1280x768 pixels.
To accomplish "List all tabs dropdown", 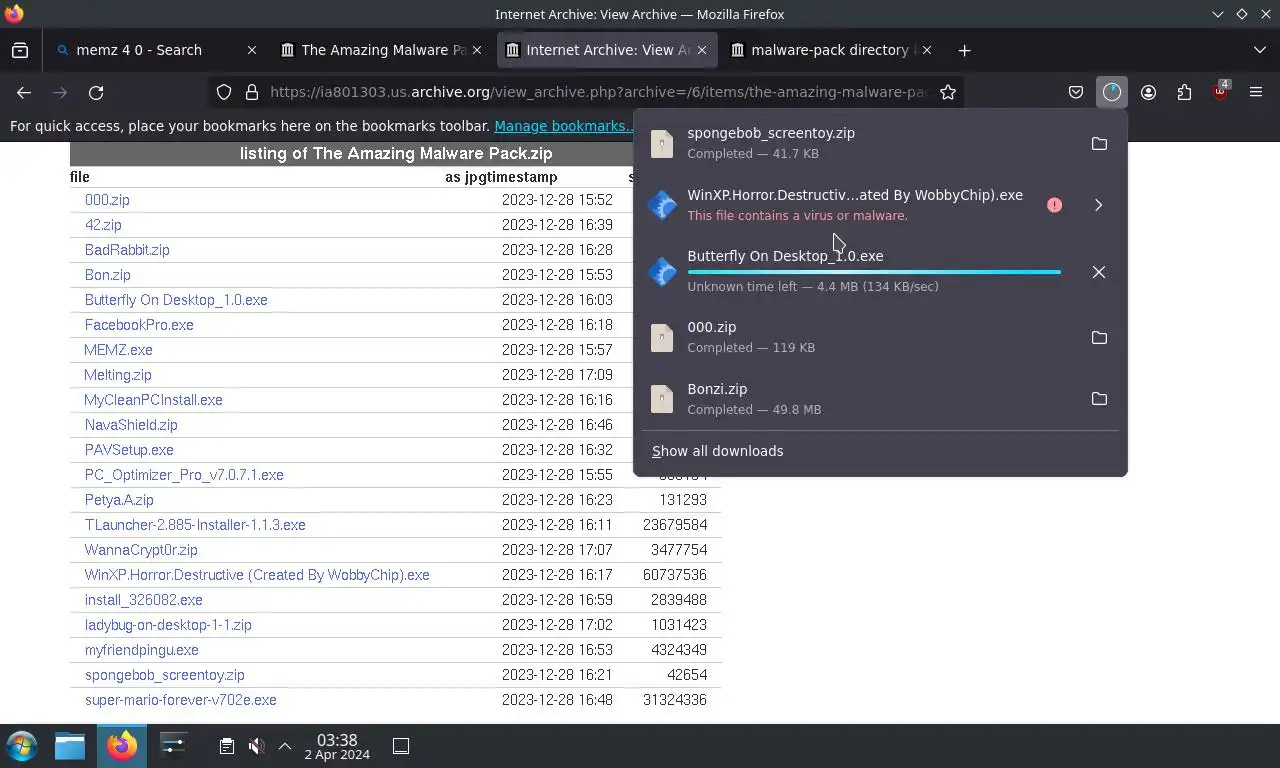I will pos(1259,50).
